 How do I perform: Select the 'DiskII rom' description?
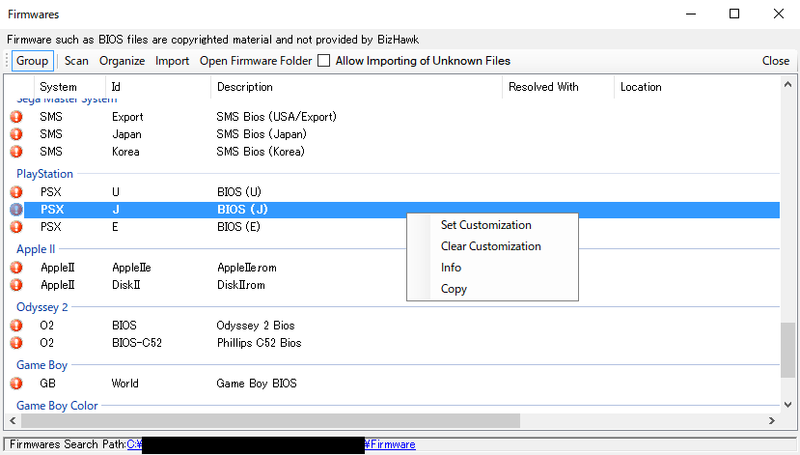point(241,285)
